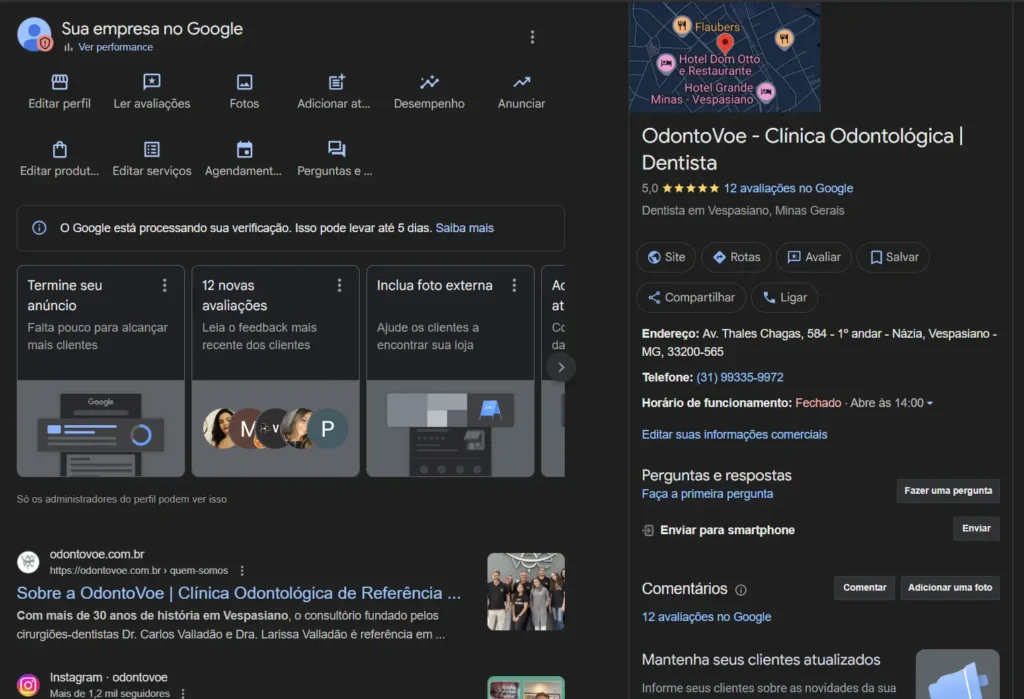The width and height of the screenshot is (1024, 699).
Task: Show next cards with right arrow chevron
Action: (560, 367)
